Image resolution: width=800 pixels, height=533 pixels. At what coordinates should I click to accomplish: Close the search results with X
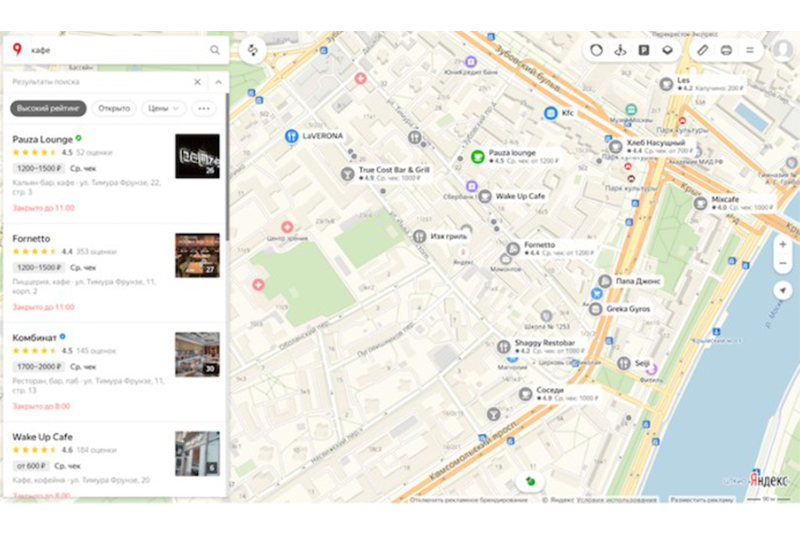pyautogui.click(x=197, y=82)
